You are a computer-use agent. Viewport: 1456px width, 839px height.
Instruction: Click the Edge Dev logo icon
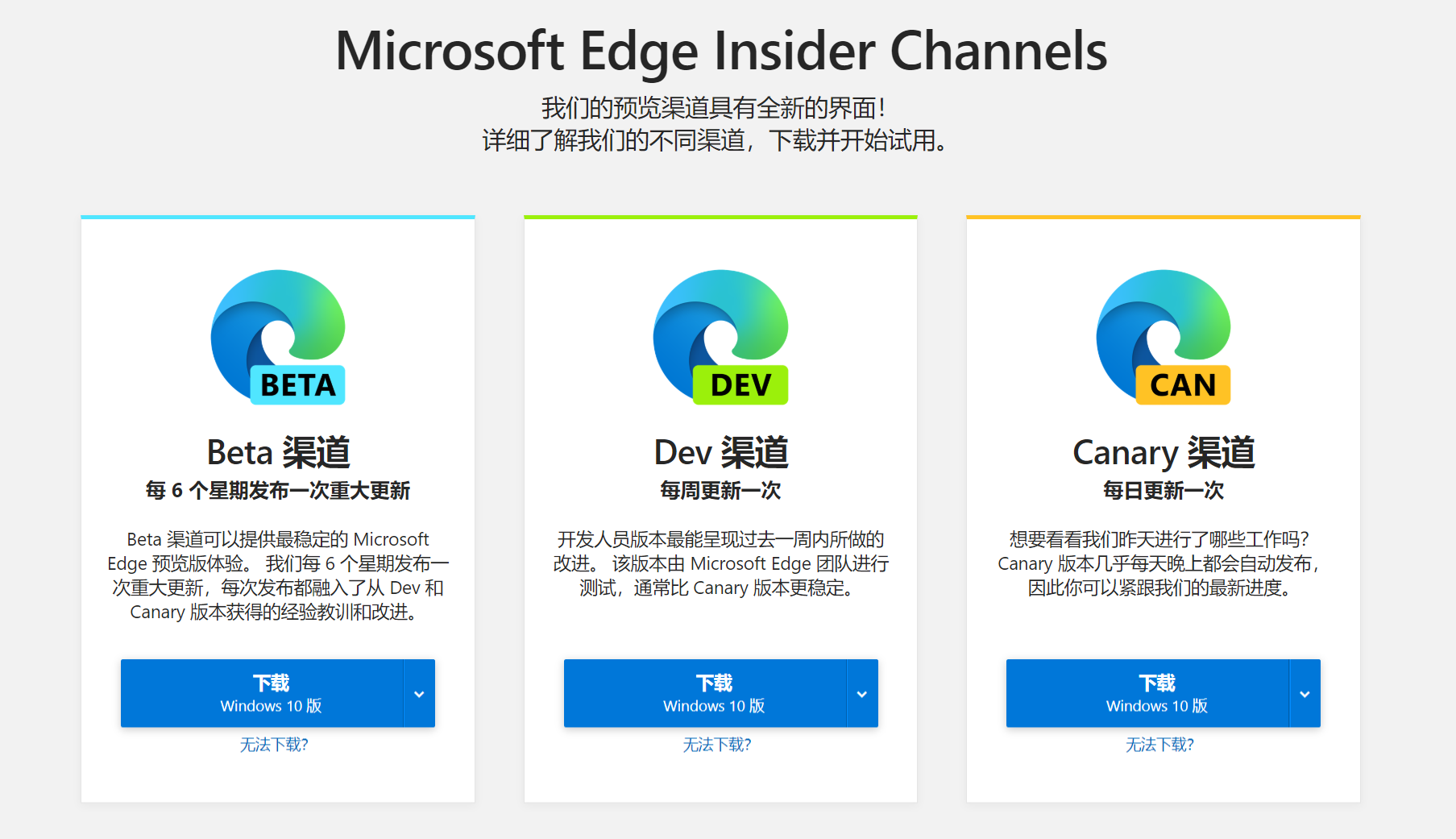720,337
